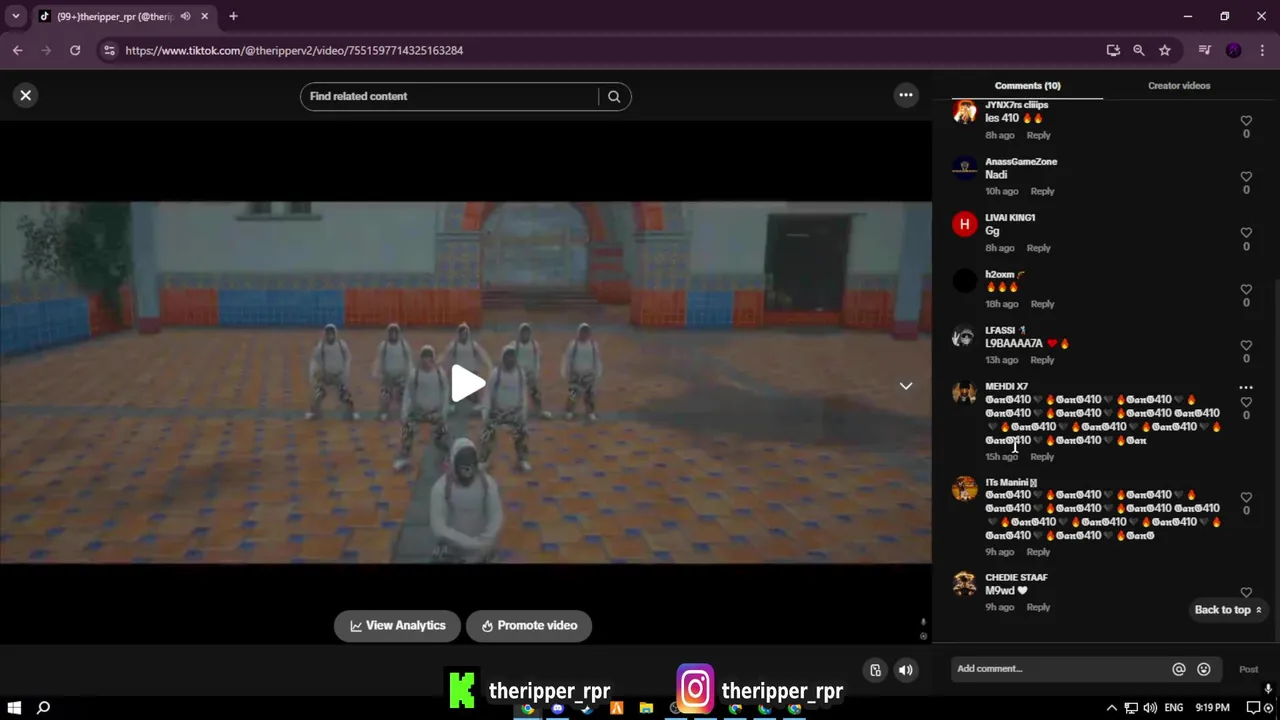Open the emoji picker in comment box
The height and width of the screenshot is (720, 1280).
[x=1204, y=669]
